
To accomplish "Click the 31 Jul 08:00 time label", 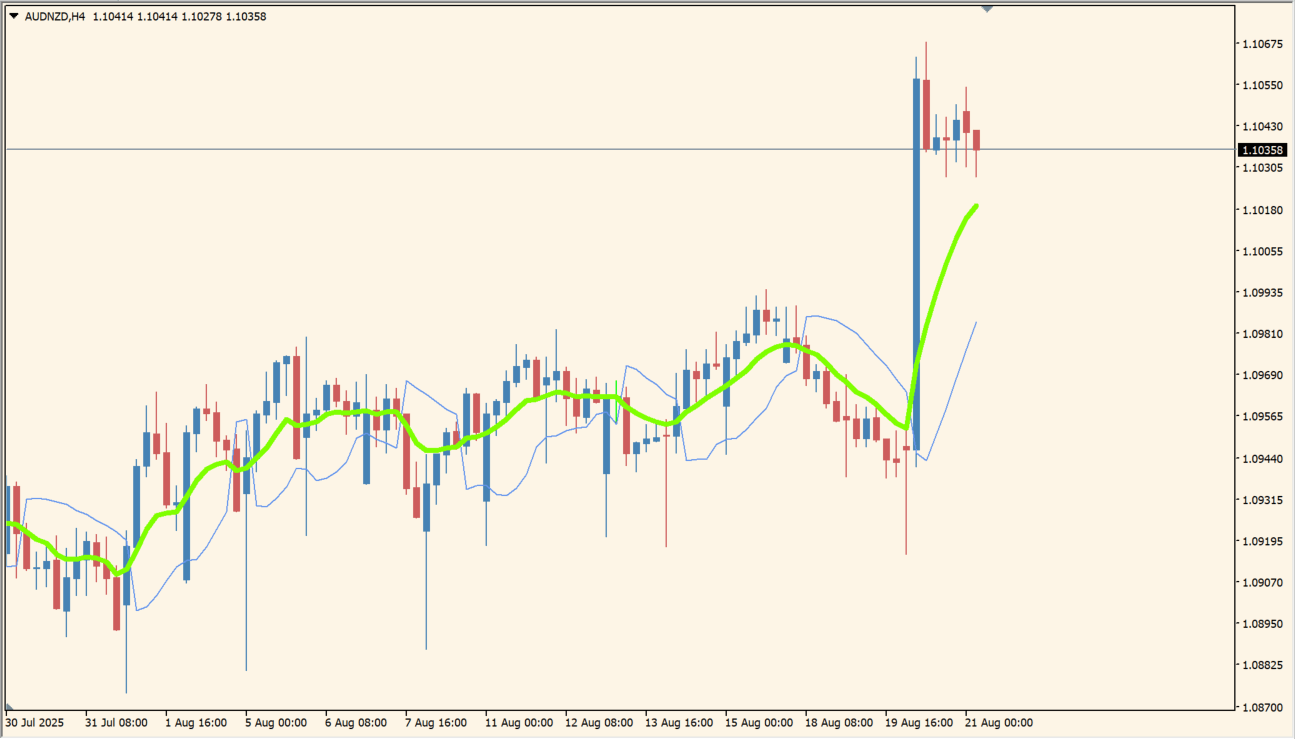I will pos(117,722).
